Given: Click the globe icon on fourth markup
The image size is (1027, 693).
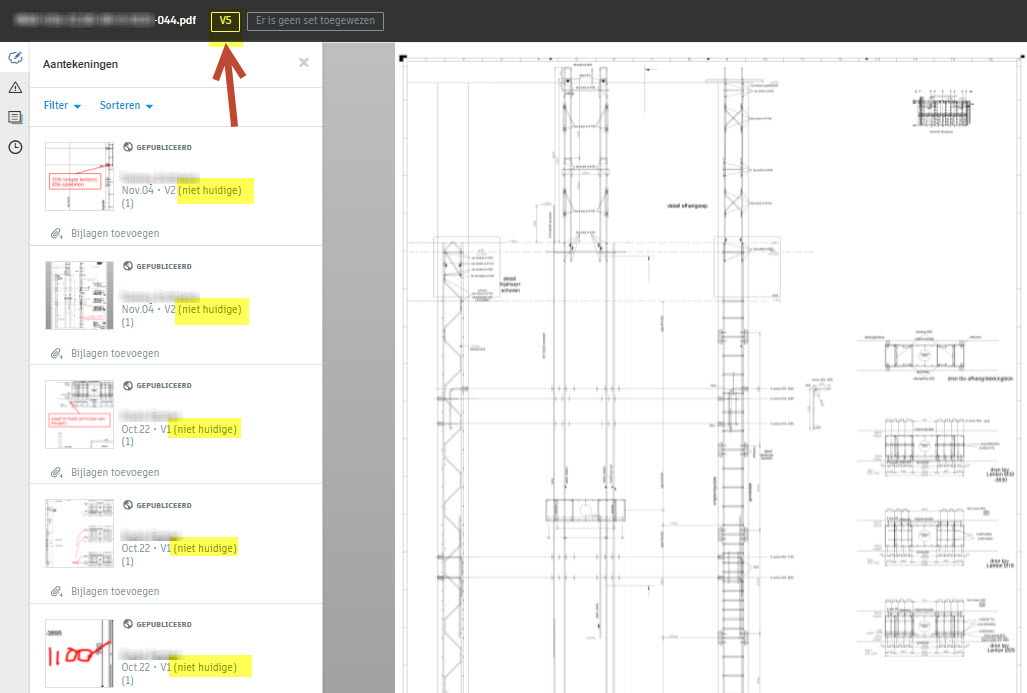Looking at the screenshot, I should (x=128, y=505).
